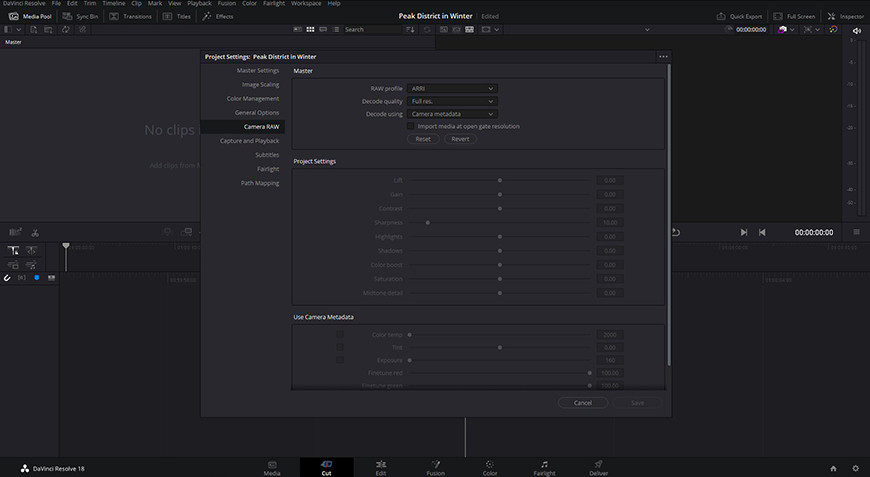Mute audio with the speaker icon
The height and width of the screenshot is (477, 870).
pos(857,31)
